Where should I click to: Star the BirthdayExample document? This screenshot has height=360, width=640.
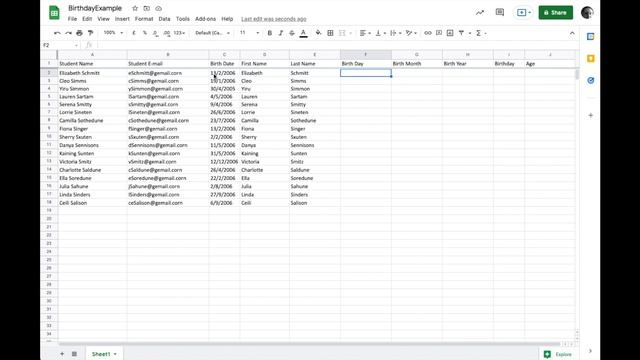pyautogui.click(x=135, y=8)
